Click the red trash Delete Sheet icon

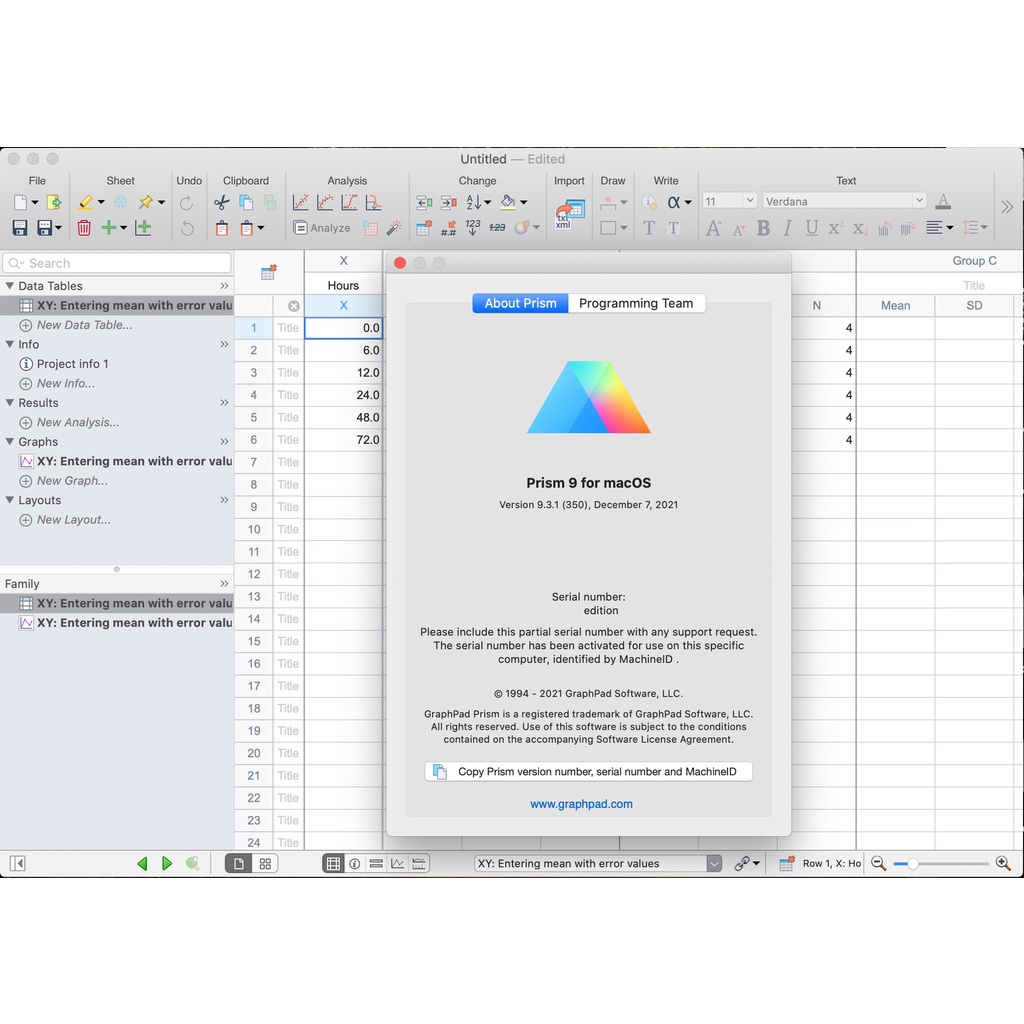[x=84, y=228]
